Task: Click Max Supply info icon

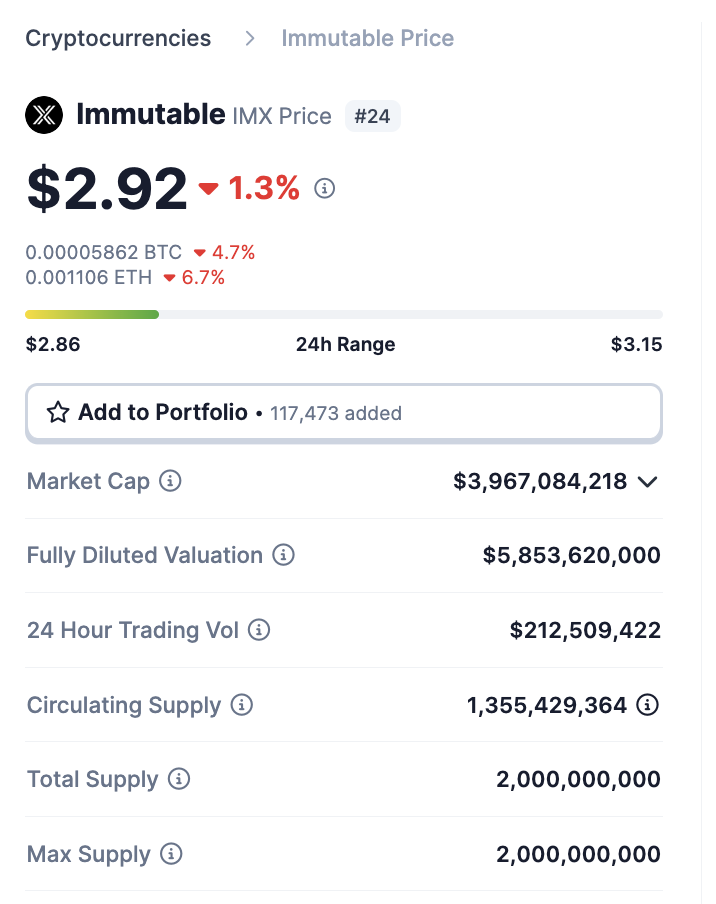Action: pyautogui.click(x=172, y=854)
